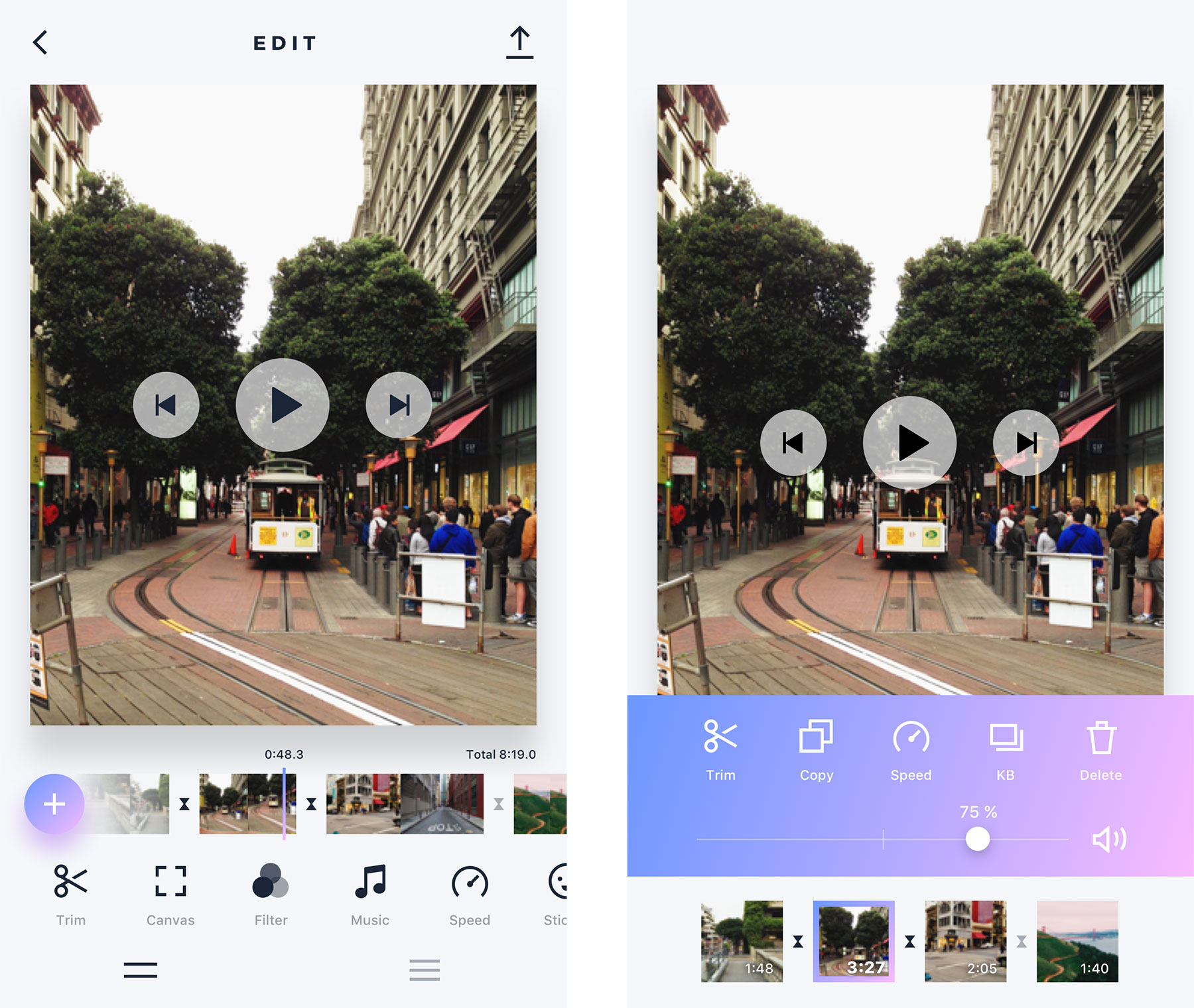
Task: Skip to next clip in right preview
Action: point(1026,442)
